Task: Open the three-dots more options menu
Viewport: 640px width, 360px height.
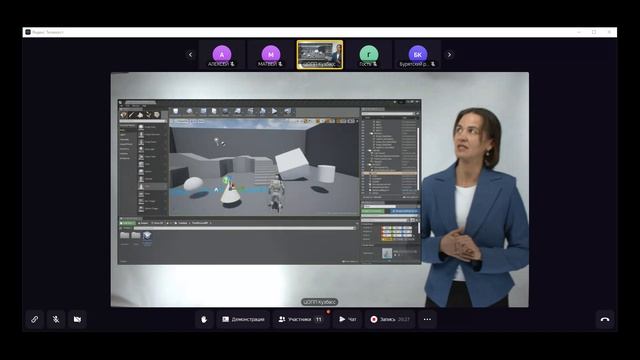Action: click(x=427, y=319)
